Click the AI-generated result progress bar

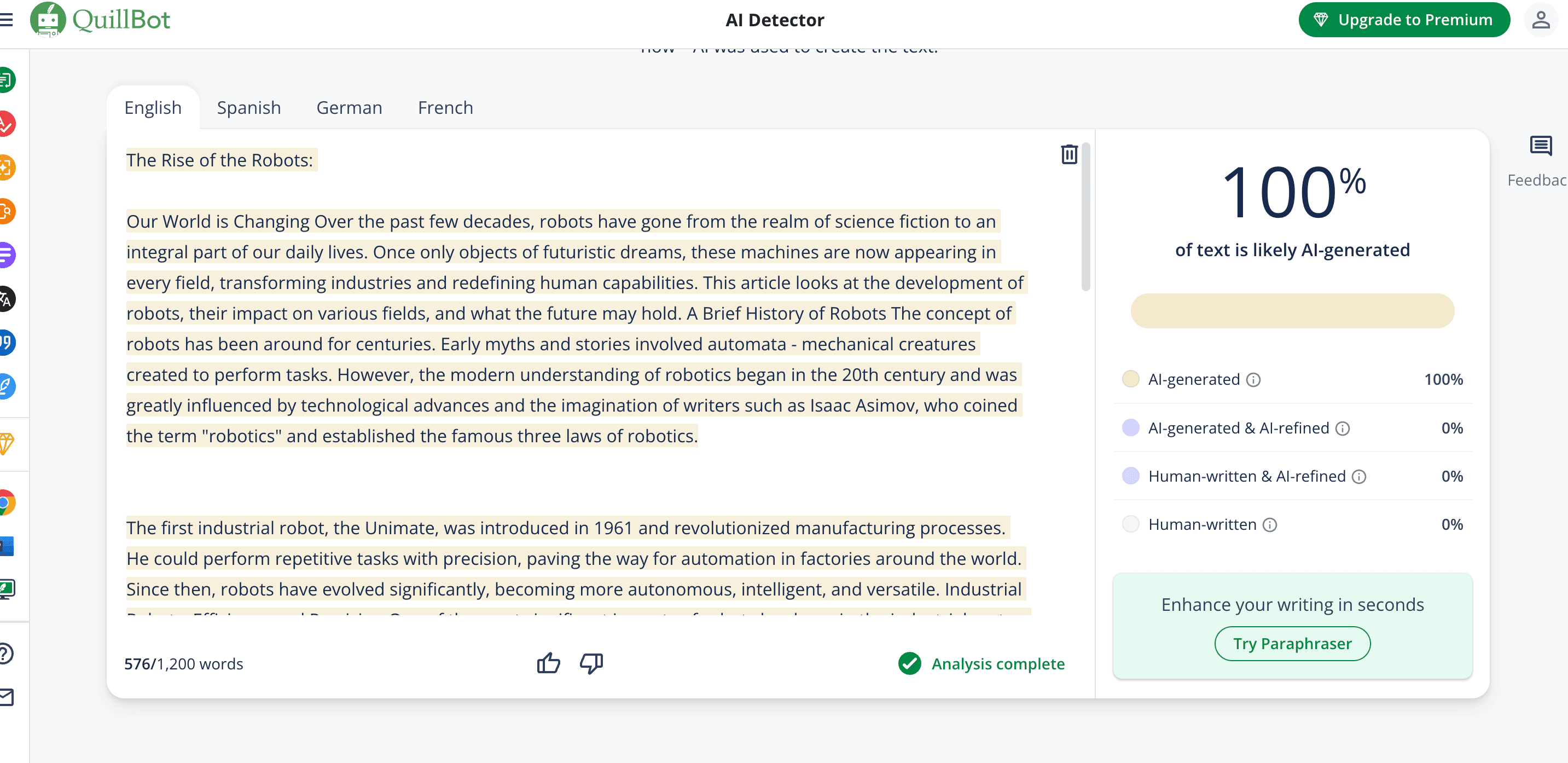[x=1292, y=311]
